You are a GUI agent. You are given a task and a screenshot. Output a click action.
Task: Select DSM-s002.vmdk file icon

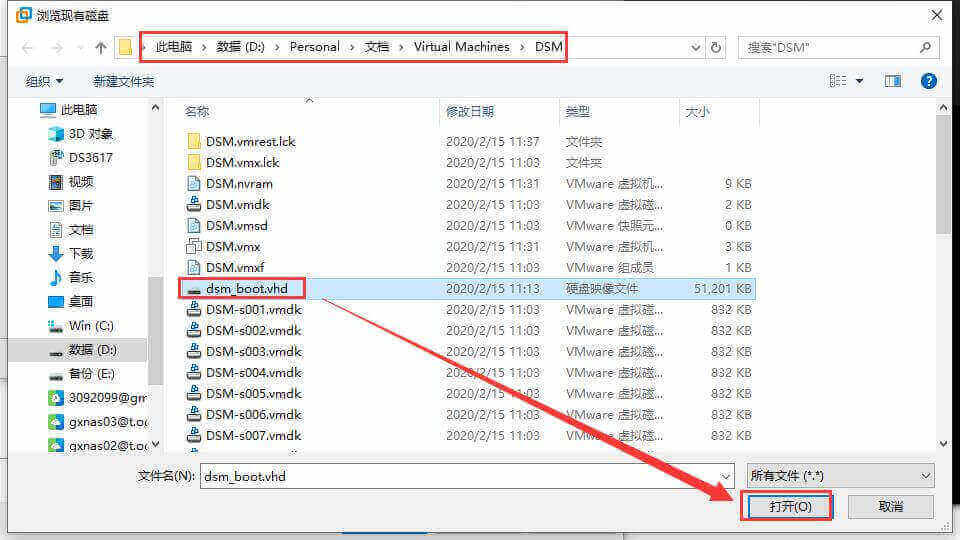tap(193, 331)
